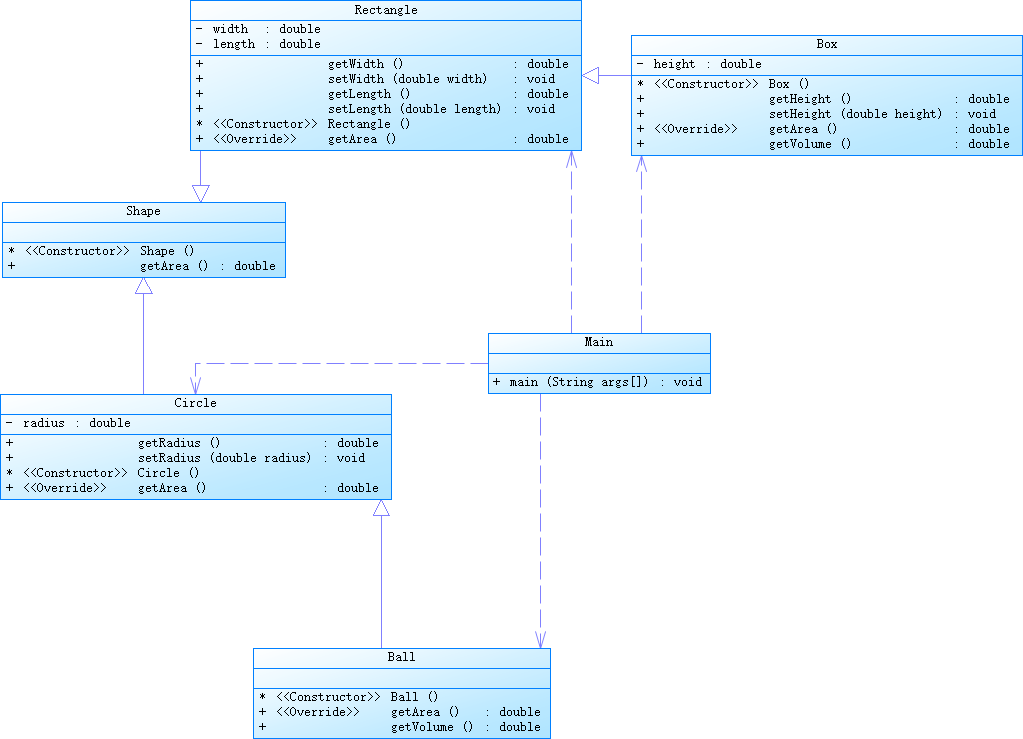This screenshot has width=1023, height=739.
Task: Click the Ball () constructor entry
Action: [348, 697]
